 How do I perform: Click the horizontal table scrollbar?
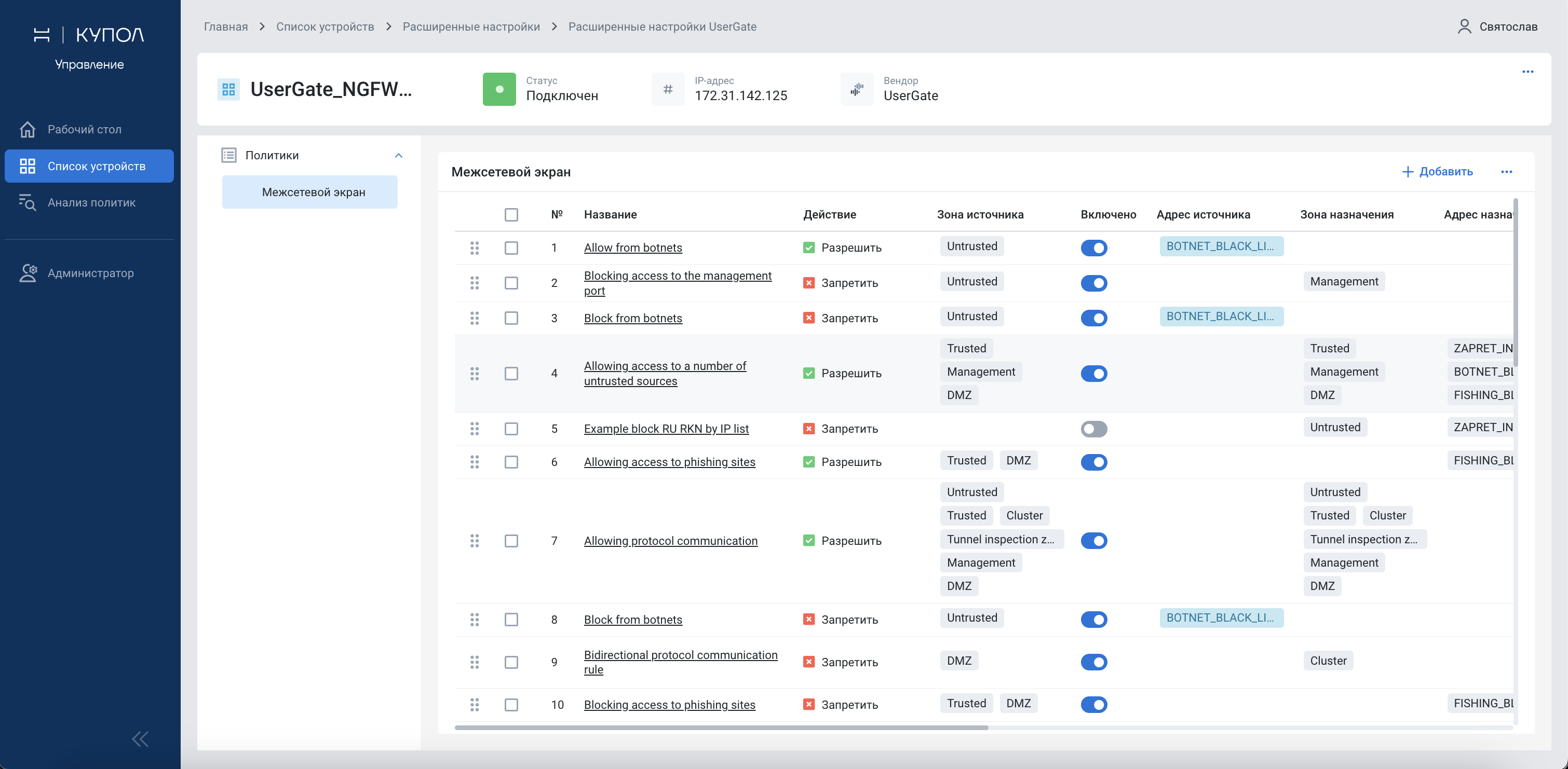click(721, 727)
